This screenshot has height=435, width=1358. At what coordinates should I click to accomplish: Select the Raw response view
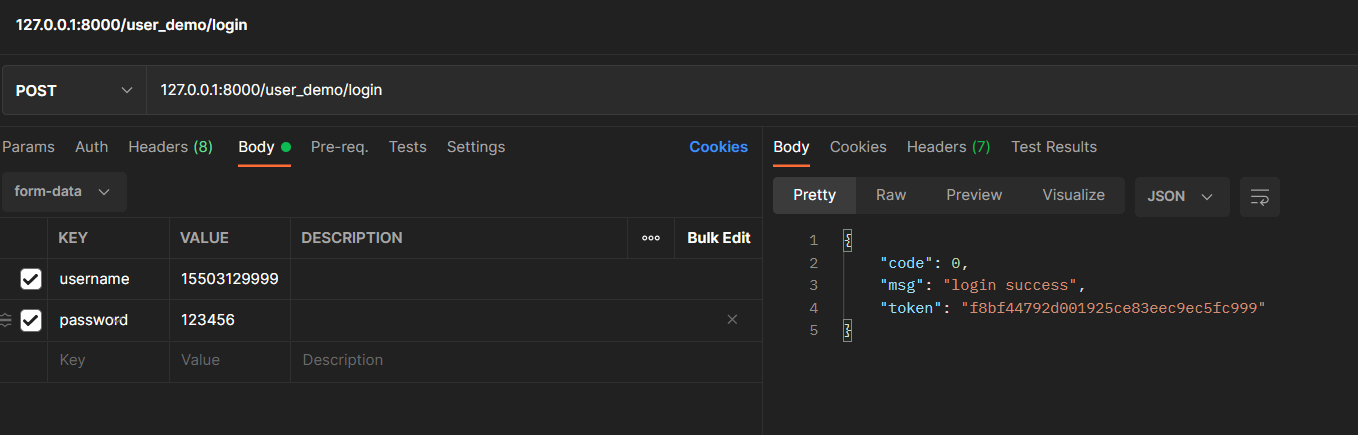coord(890,195)
